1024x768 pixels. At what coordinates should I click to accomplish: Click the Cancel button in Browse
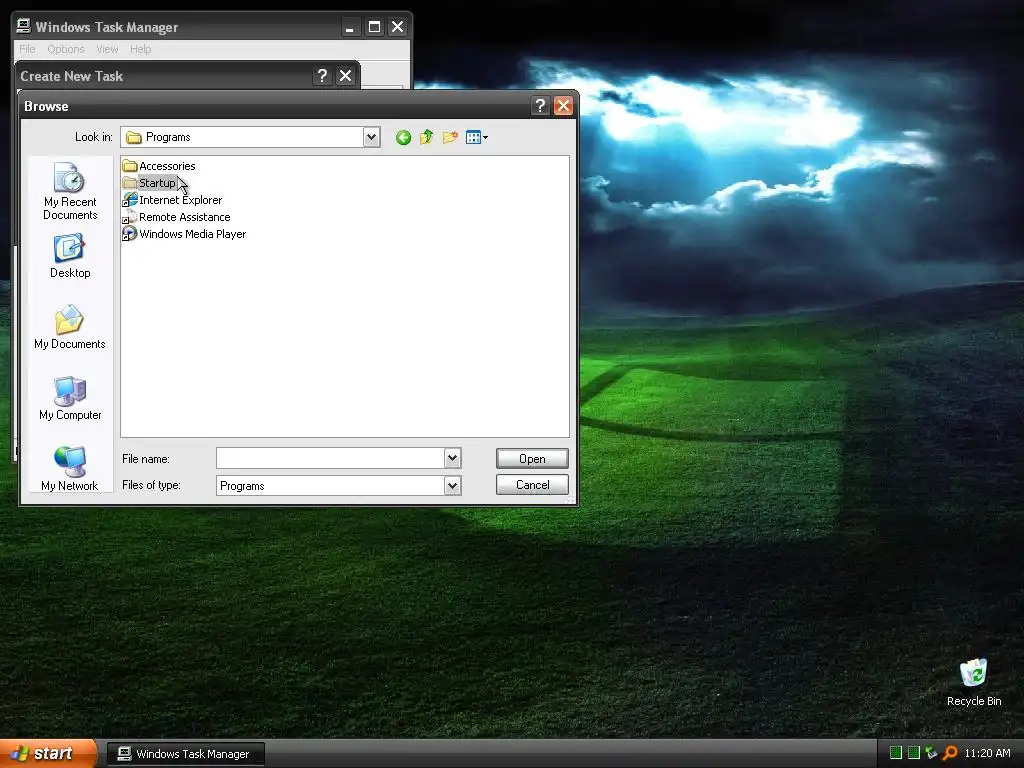(x=532, y=485)
